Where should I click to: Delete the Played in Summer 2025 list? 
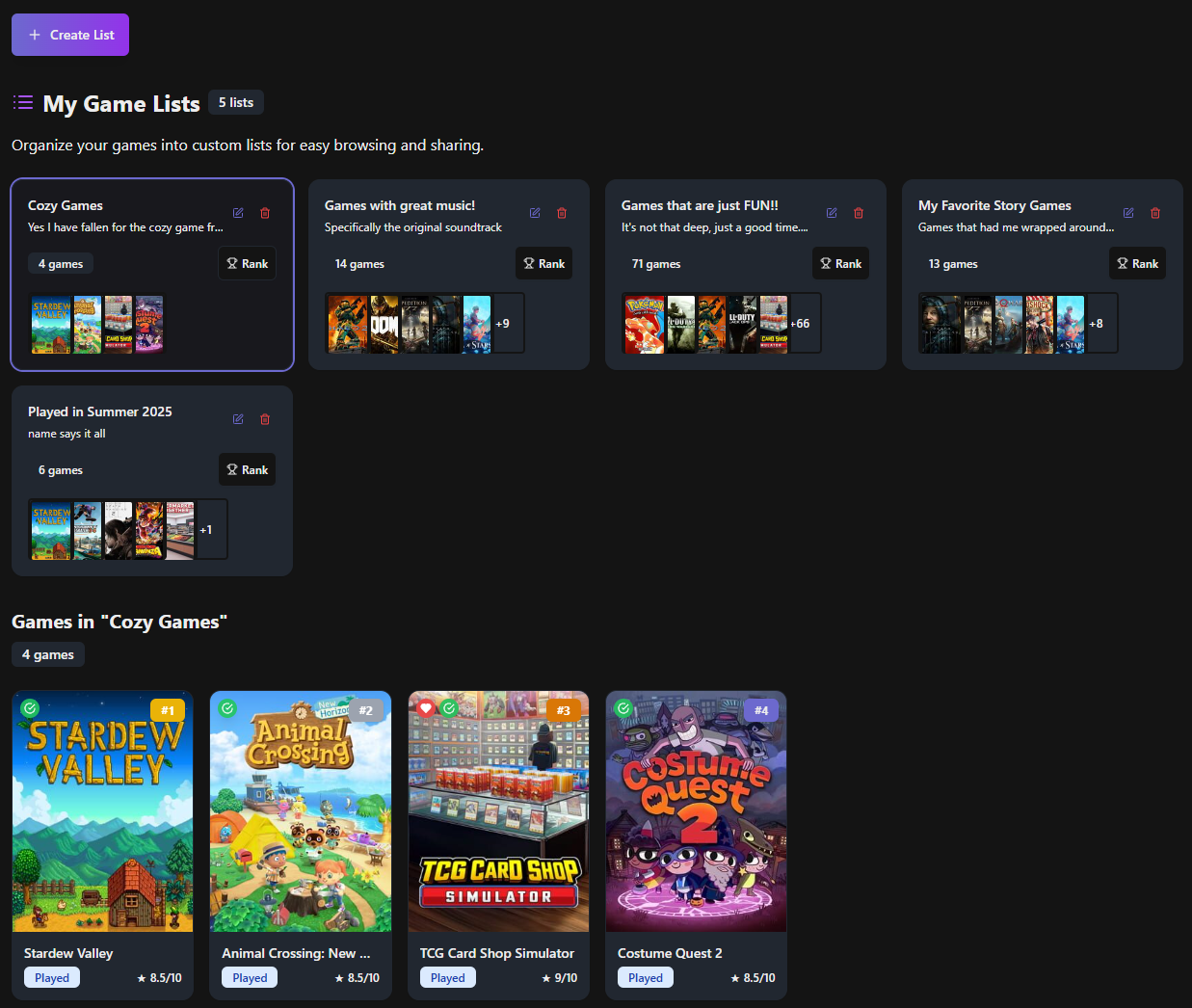click(x=265, y=419)
